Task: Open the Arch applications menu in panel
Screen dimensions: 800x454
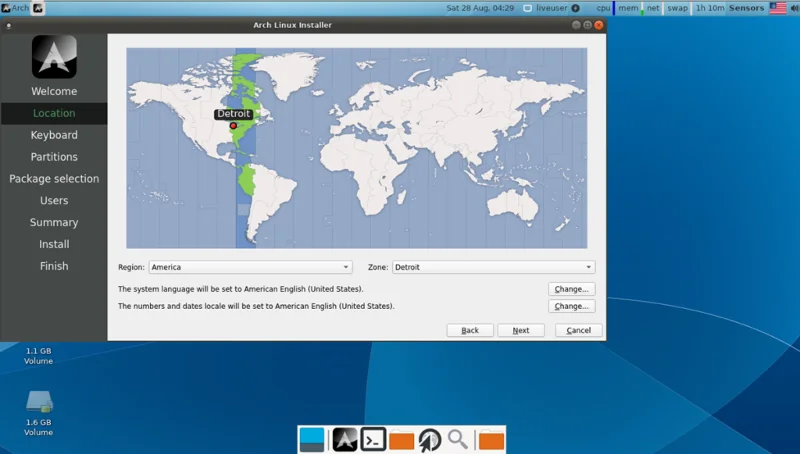Action: [15, 8]
